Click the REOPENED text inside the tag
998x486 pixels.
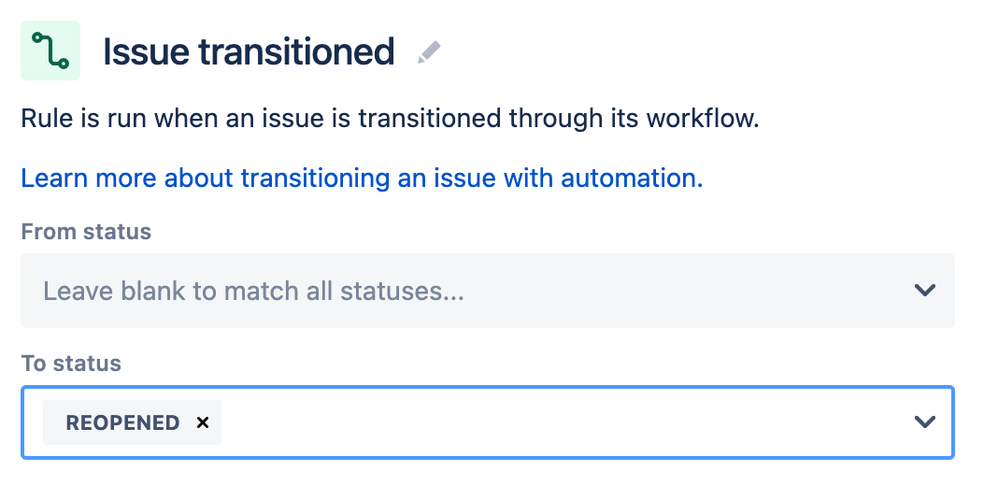[122, 423]
